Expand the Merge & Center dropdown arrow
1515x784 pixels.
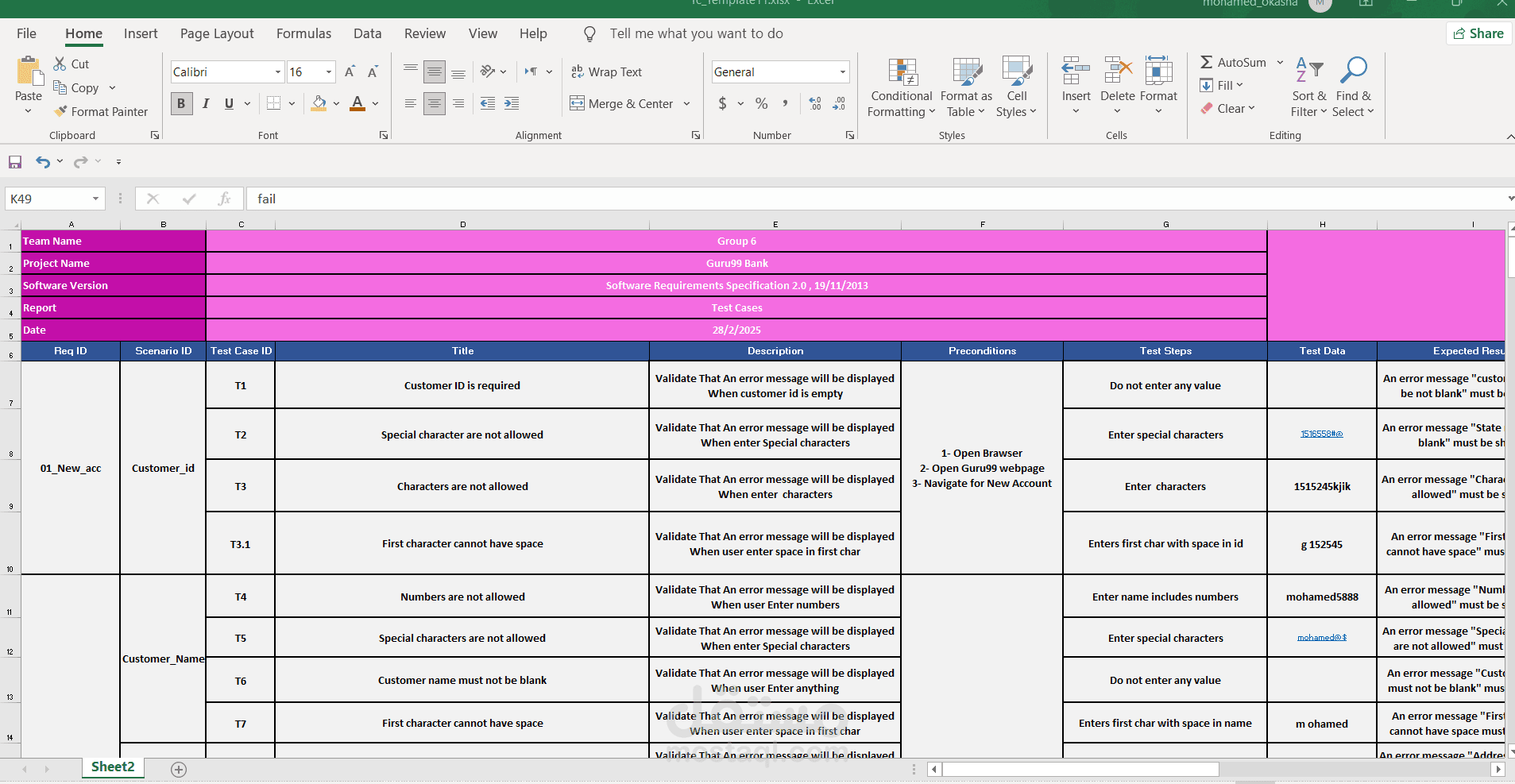click(686, 103)
